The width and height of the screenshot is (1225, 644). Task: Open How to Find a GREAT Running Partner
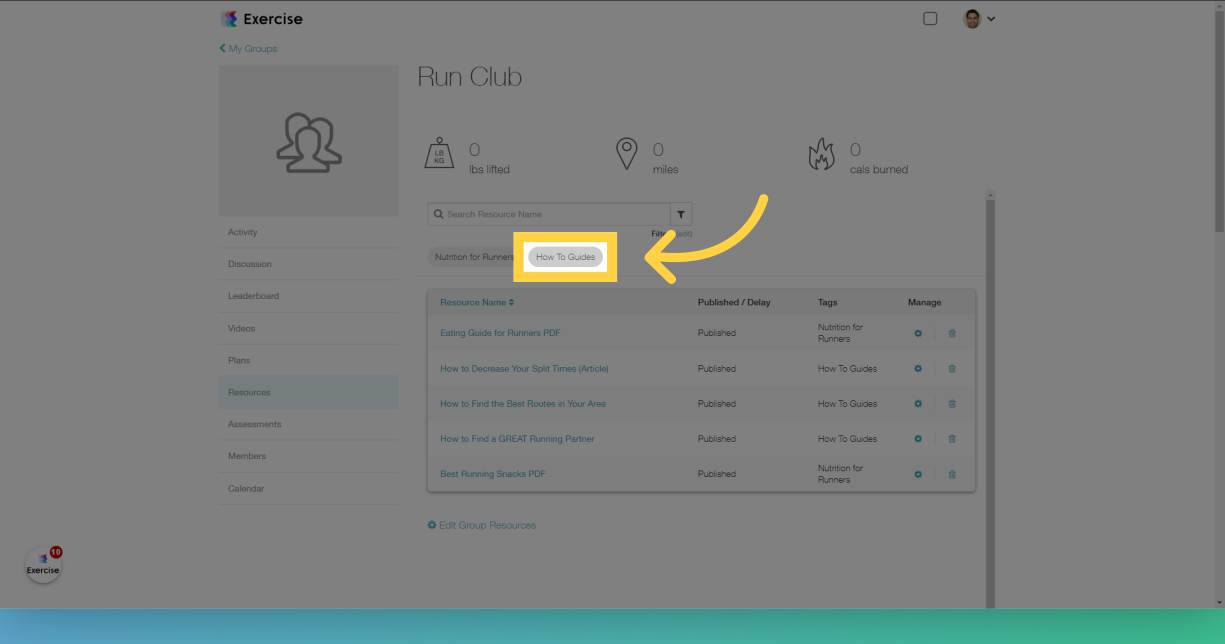point(517,439)
